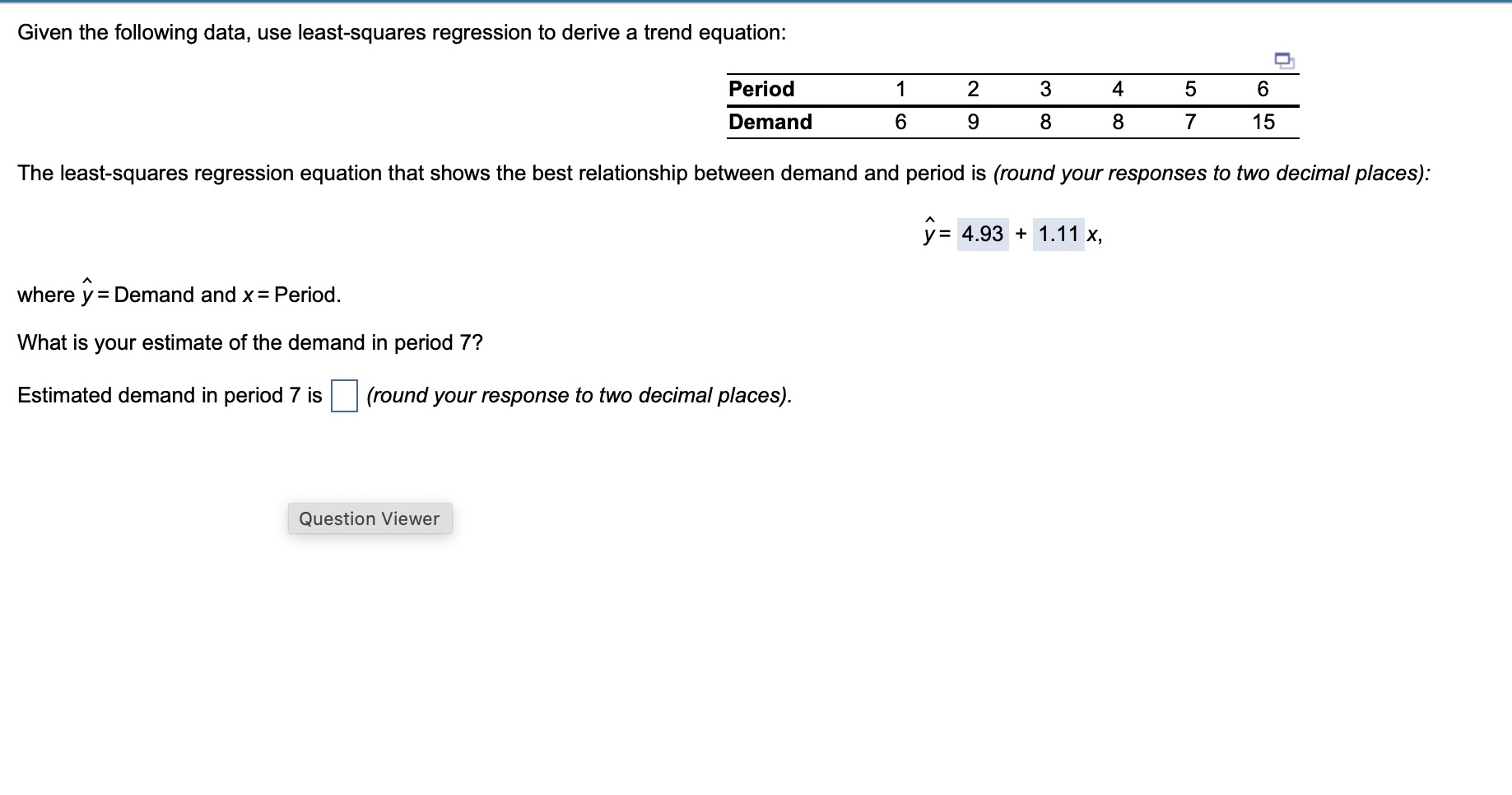Click period number 4 in the table
The width and height of the screenshot is (1512, 795).
(1117, 89)
